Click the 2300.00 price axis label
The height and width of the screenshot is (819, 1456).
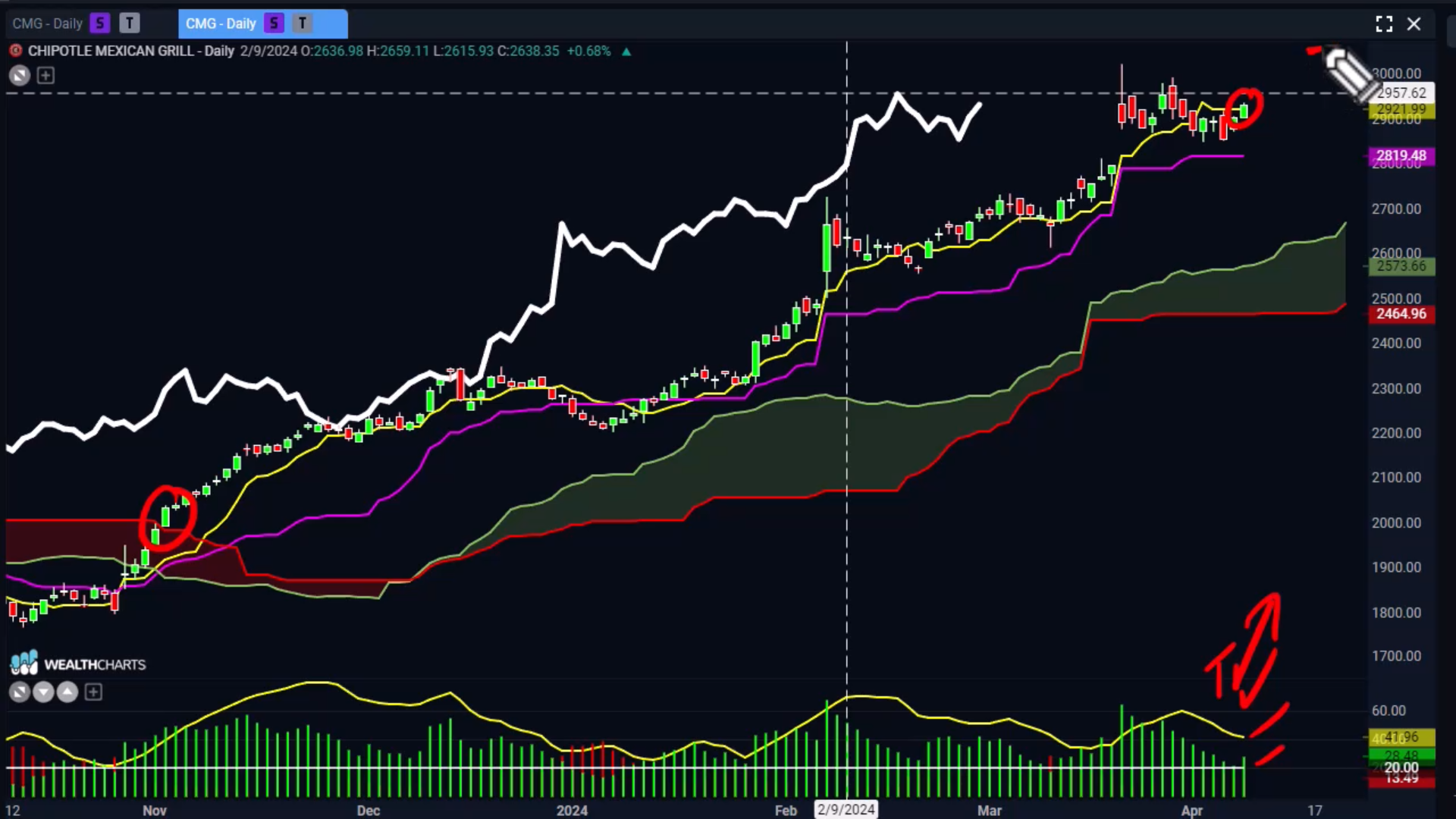click(1396, 388)
